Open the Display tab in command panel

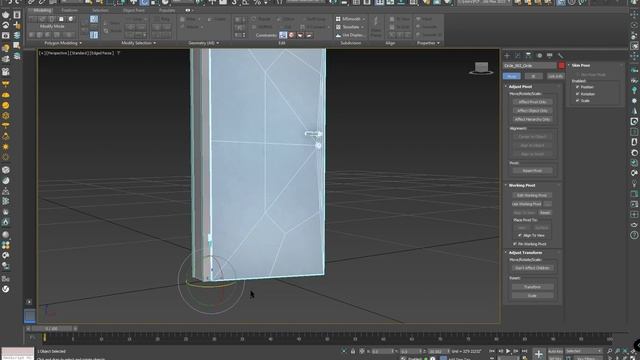(x=550, y=55)
